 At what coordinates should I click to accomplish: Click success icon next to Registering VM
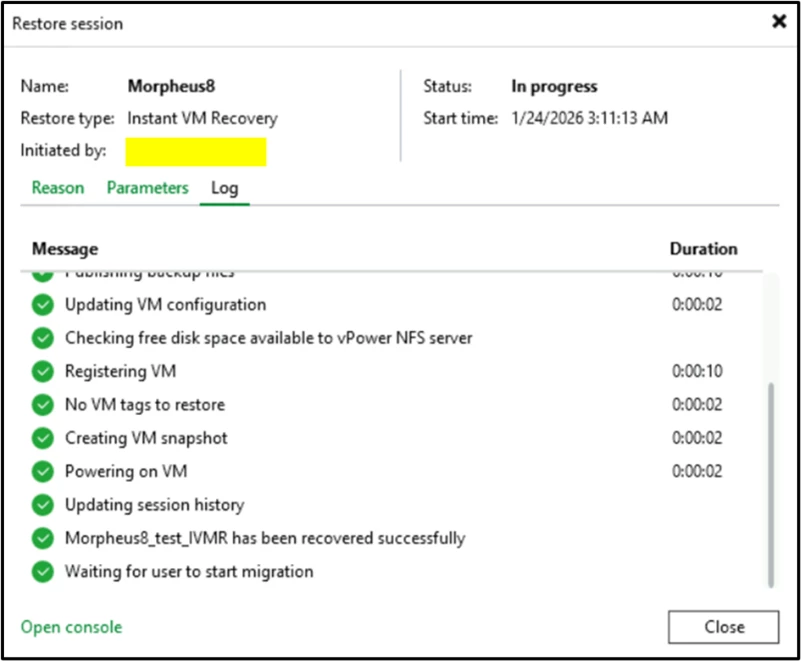pyautogui.click(x=42, y=371)
